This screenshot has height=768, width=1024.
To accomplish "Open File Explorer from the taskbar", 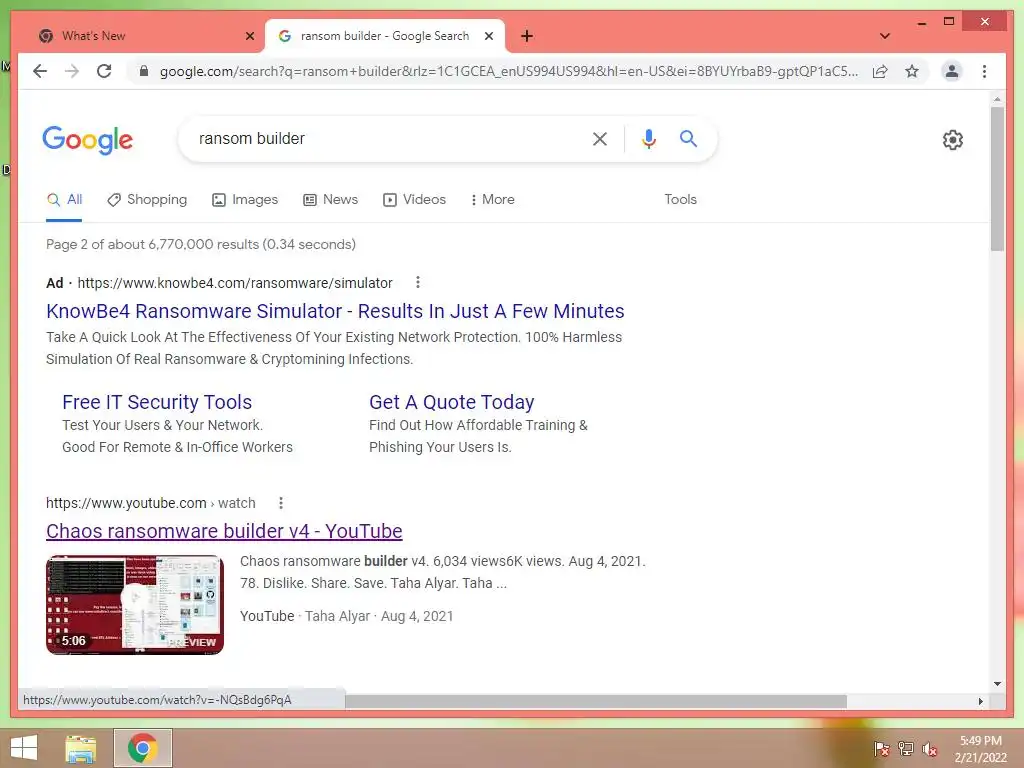I will (x=80, y=748).
